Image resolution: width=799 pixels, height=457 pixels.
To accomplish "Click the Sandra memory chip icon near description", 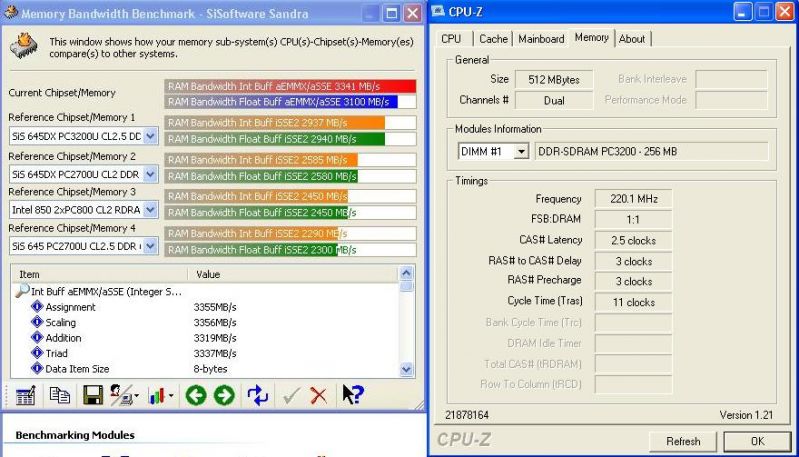I will [23, 47].
